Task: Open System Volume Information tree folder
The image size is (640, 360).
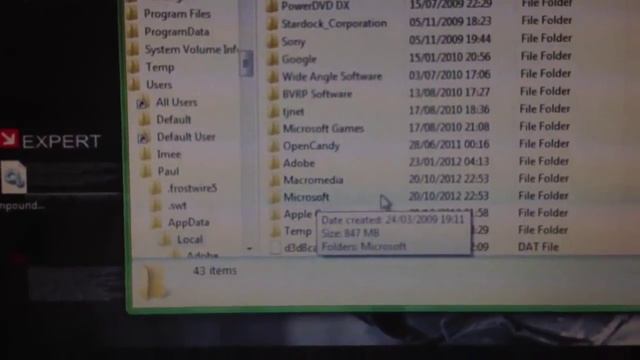Action: [191, 49]
